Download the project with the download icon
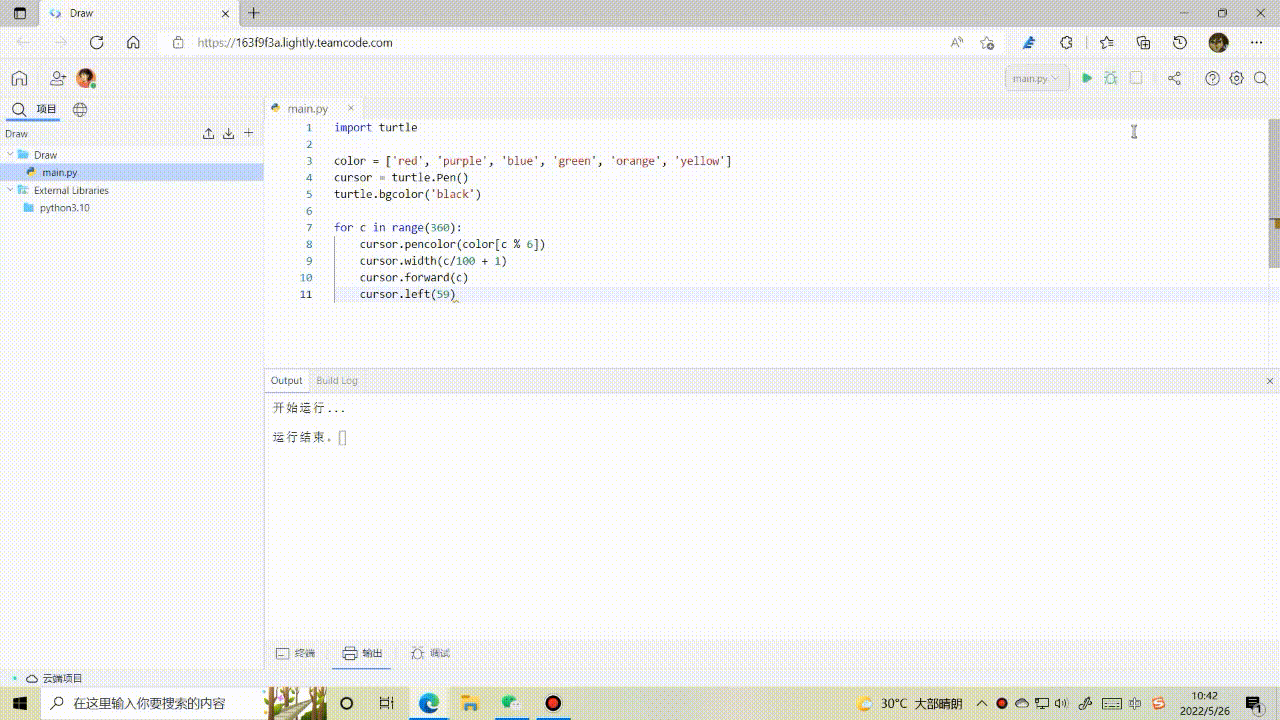The height and width of the screenshot is (720, 1280). (x=228, y=132)
